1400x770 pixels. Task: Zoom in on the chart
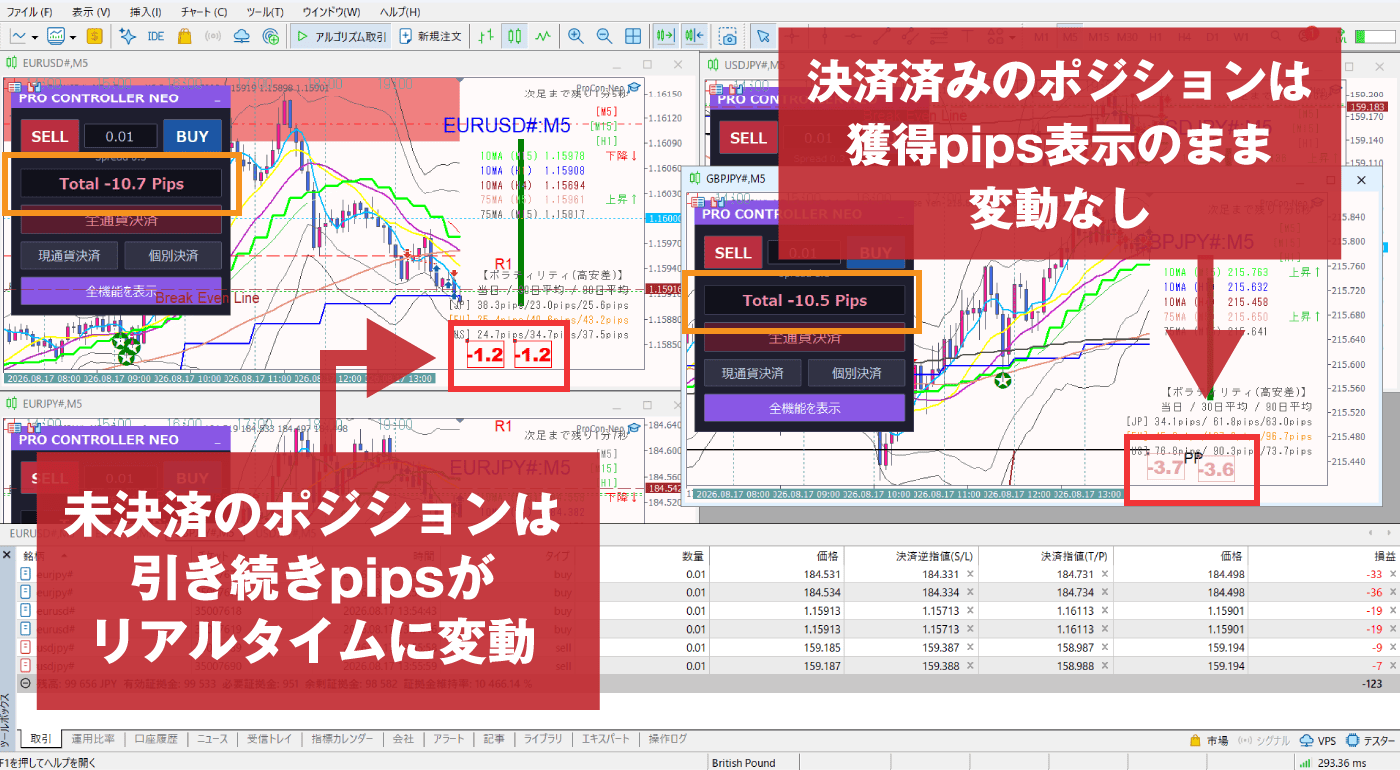point(576,36)
